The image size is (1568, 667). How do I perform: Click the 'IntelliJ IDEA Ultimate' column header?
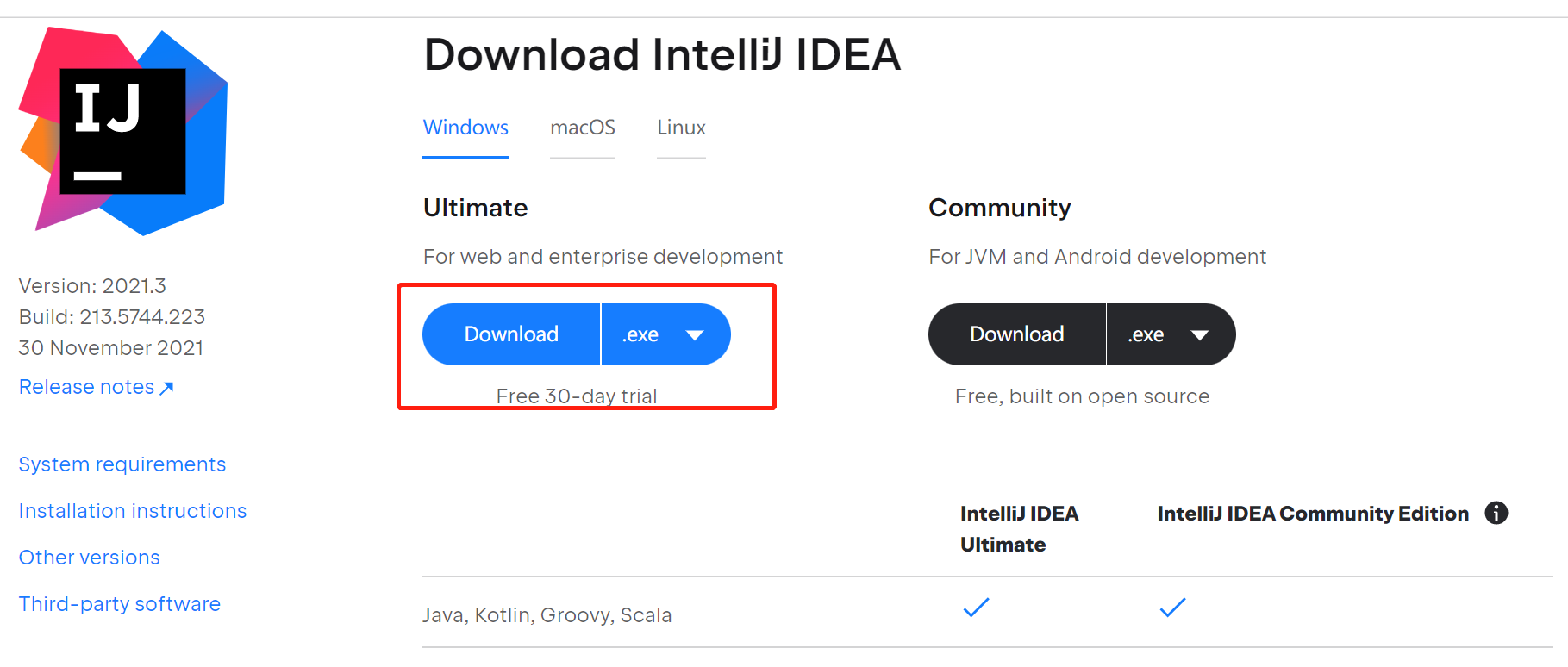[x=1020, y=529]
